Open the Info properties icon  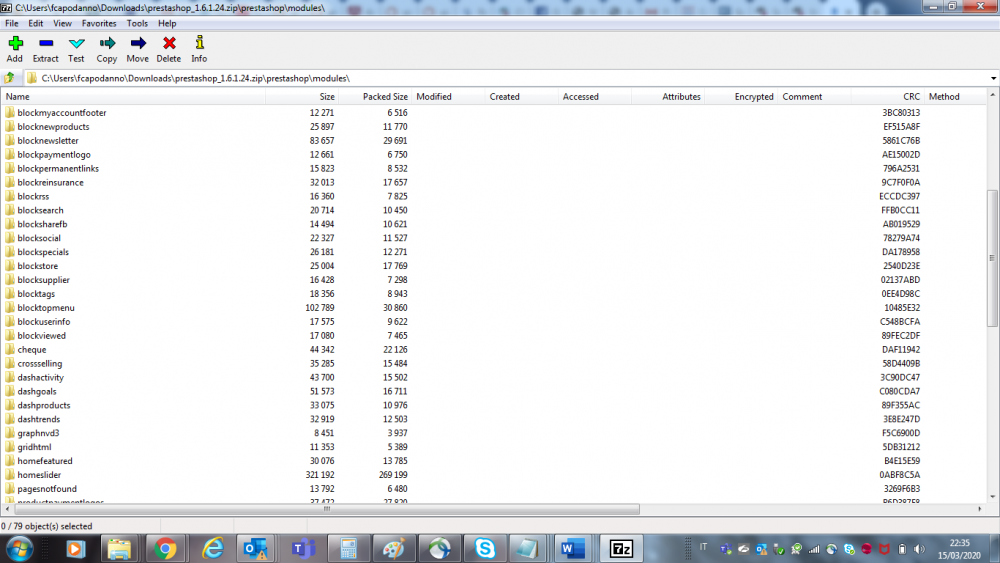[x=200, y=43]
